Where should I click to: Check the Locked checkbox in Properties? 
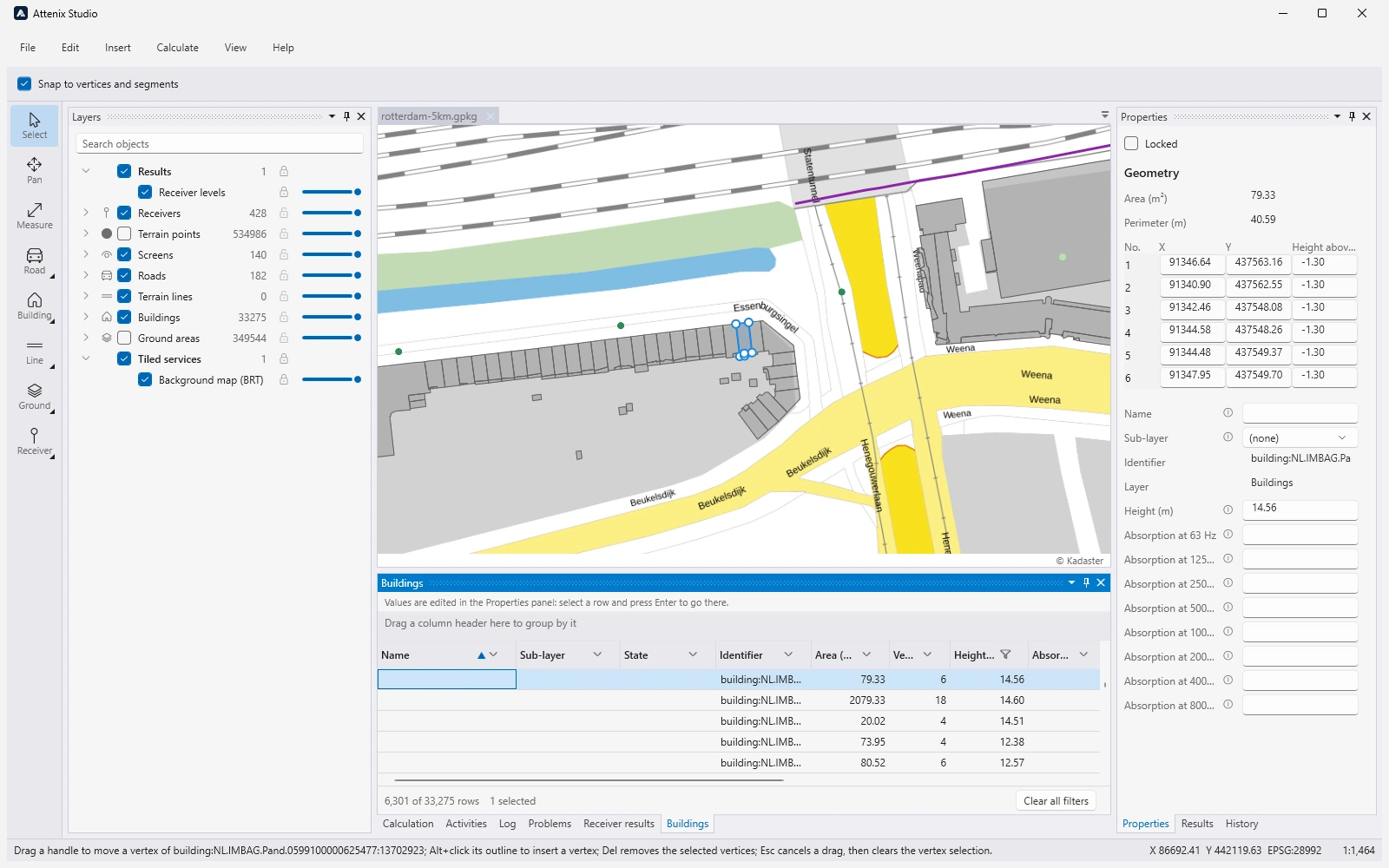pos(1131,143)
